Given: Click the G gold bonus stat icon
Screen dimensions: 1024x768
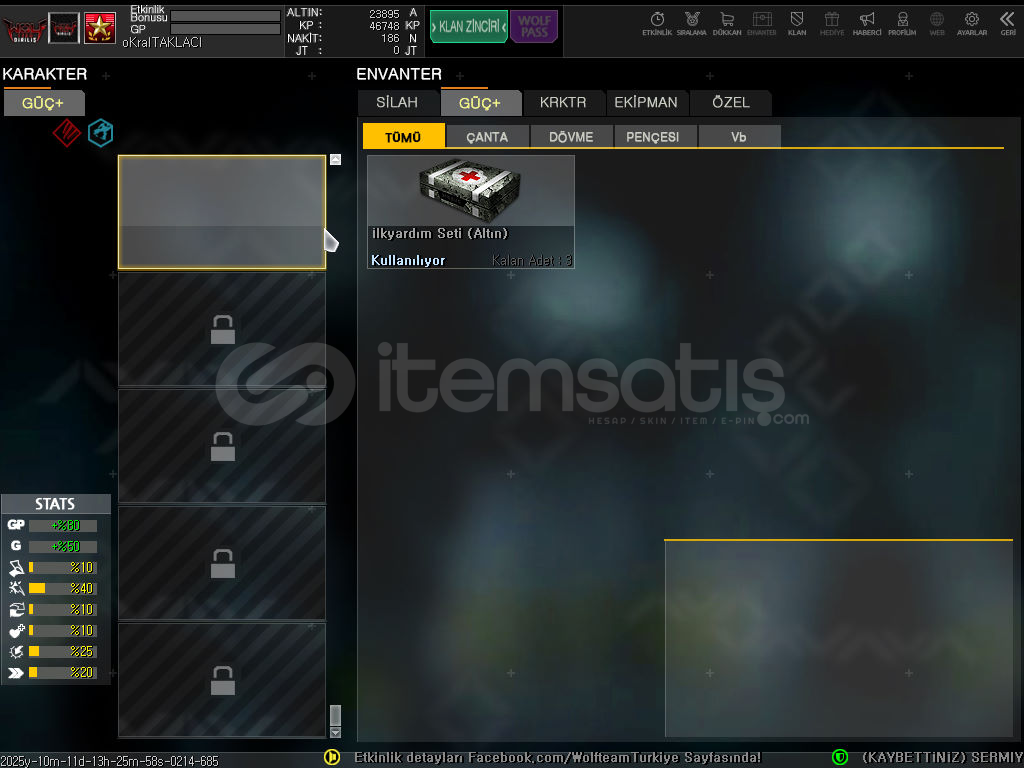Looking at the screenshot, I should pyautogui.click(x=16, y=546).
